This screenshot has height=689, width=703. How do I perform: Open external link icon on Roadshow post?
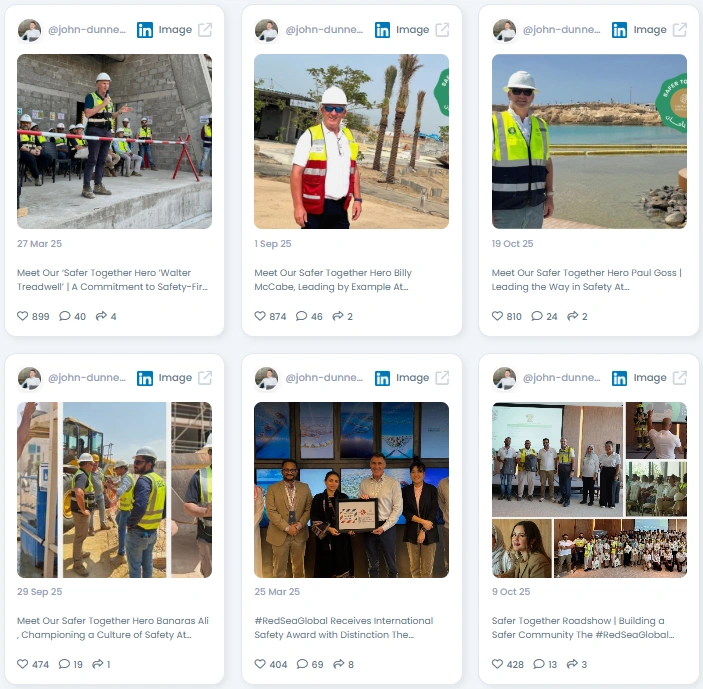pyautogui.click(x=680, y=378)
